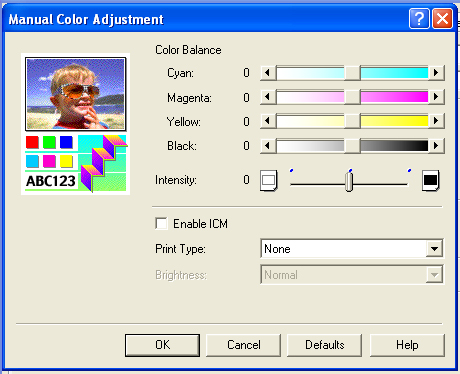Click the cyan swatch in preview

[x=32, y=161]
